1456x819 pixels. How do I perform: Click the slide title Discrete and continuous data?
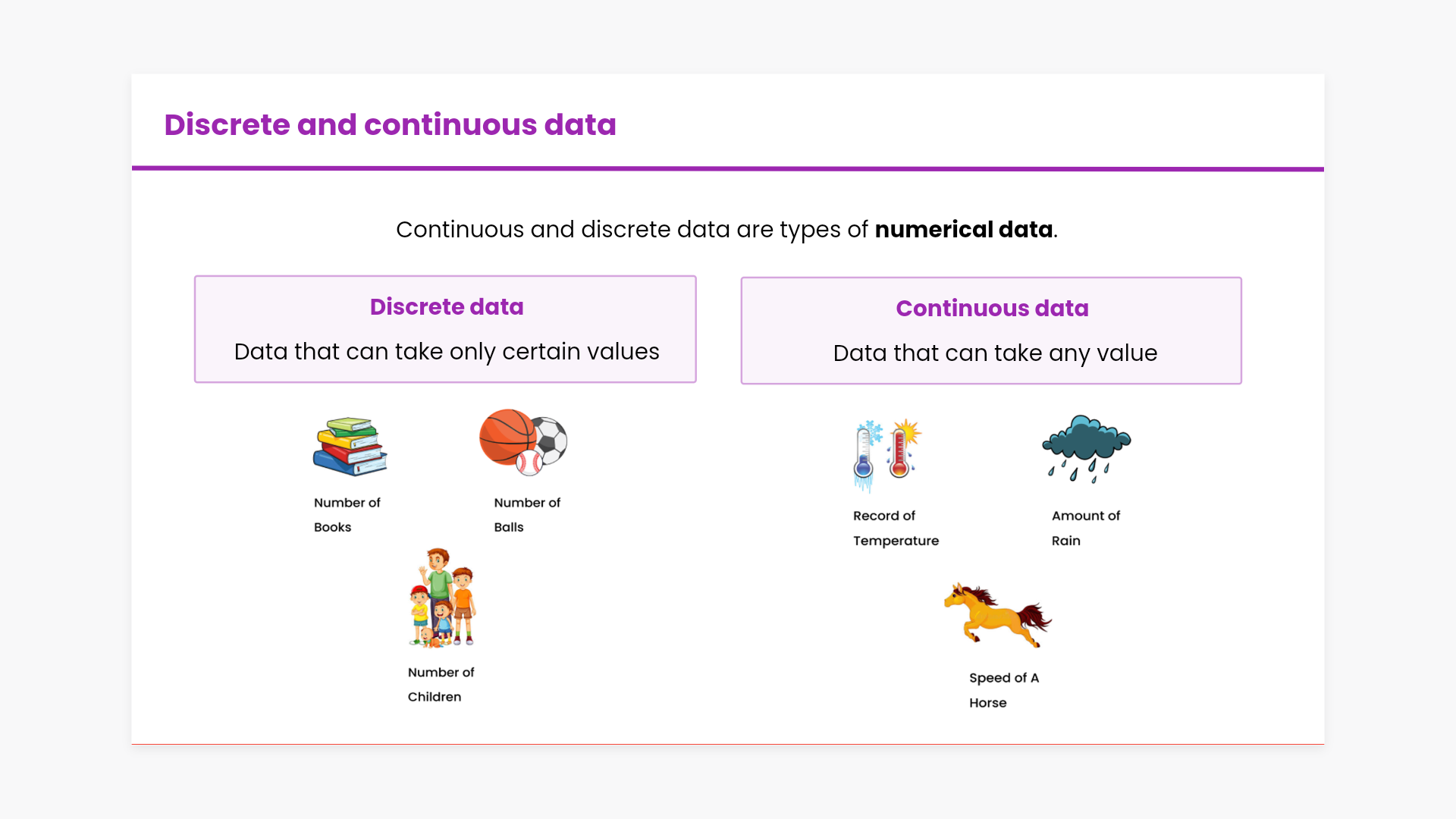(x=390, y=124)
